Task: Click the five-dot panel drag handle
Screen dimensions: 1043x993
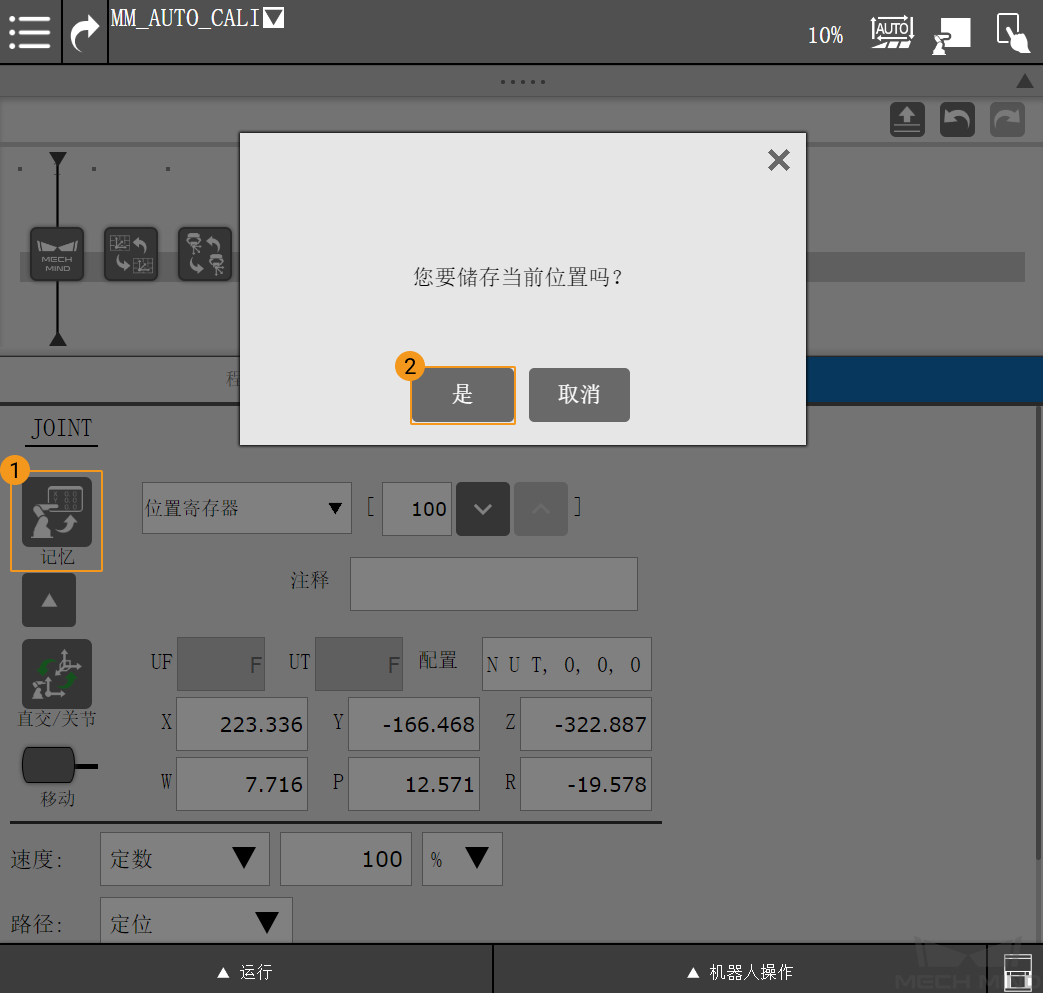Action: 523,82
